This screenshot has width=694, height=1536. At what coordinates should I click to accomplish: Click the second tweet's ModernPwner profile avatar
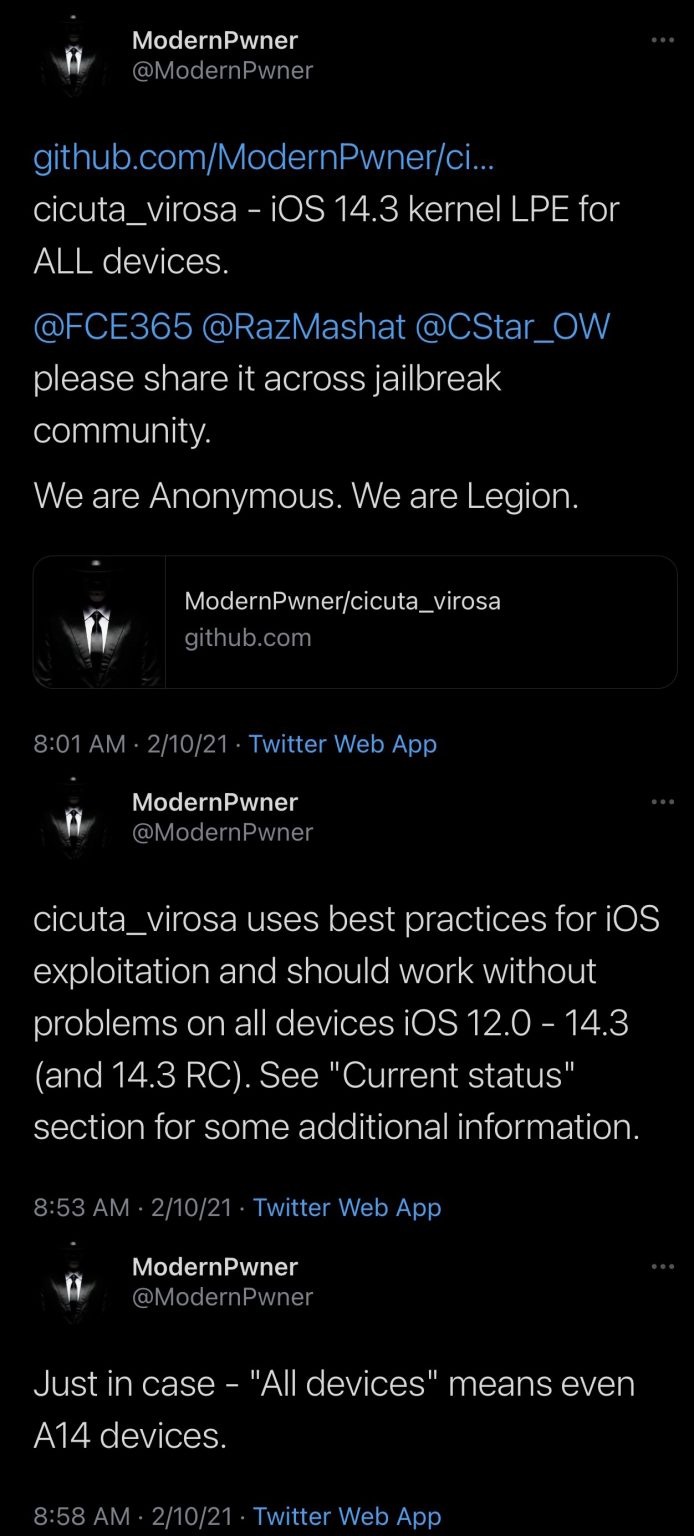coord(72,818)
